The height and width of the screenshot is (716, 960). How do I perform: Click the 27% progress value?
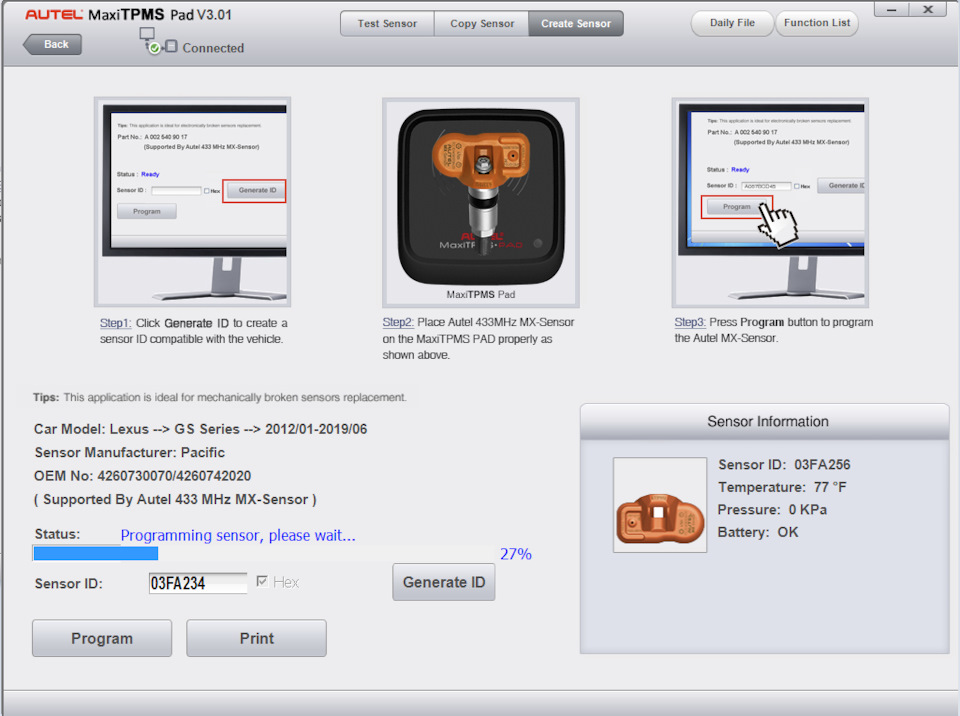(516, 554)
